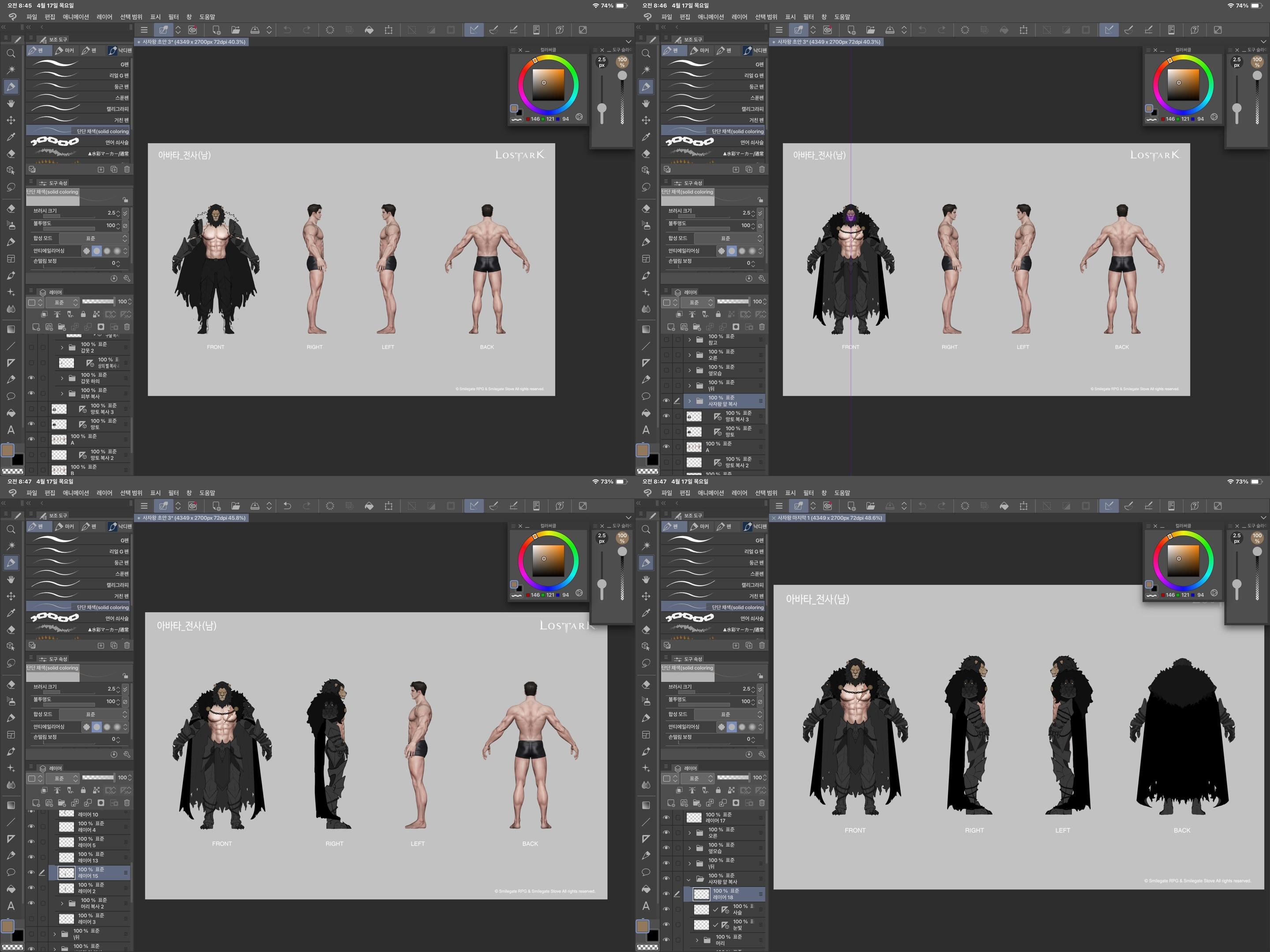Select Fill bucket tool in the 45.8% window
The image size is (1270, 952).
click(x=11, y=889)
